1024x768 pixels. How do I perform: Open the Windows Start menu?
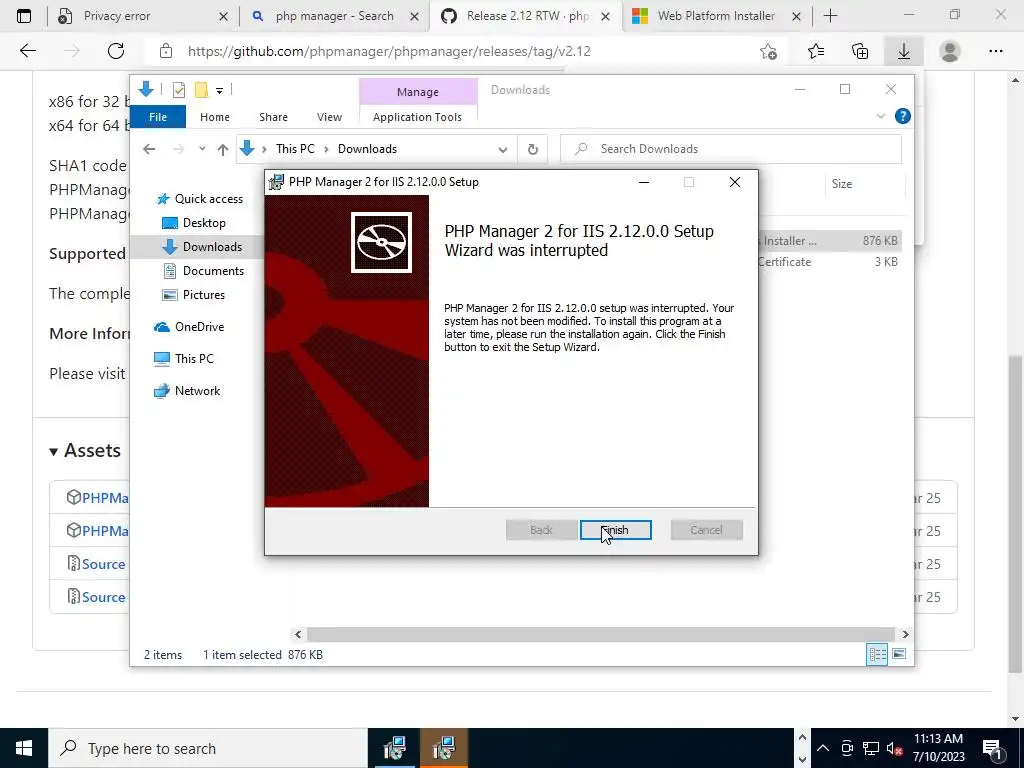pyautogui.click(x=24, y=748)
